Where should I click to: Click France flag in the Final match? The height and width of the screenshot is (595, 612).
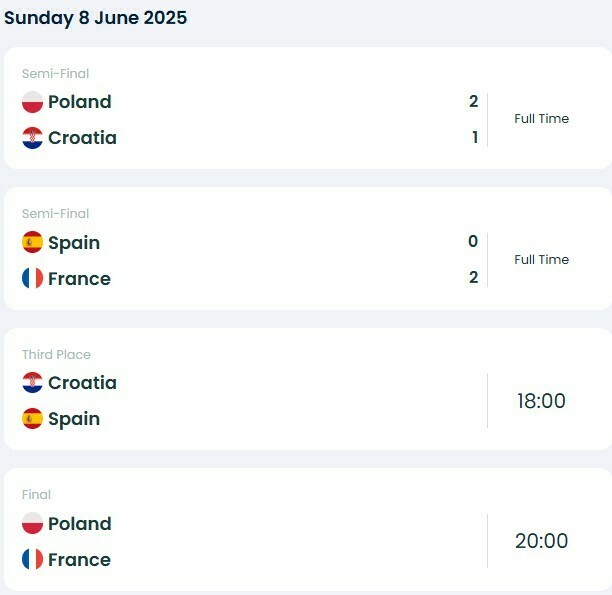pos(32,559)
